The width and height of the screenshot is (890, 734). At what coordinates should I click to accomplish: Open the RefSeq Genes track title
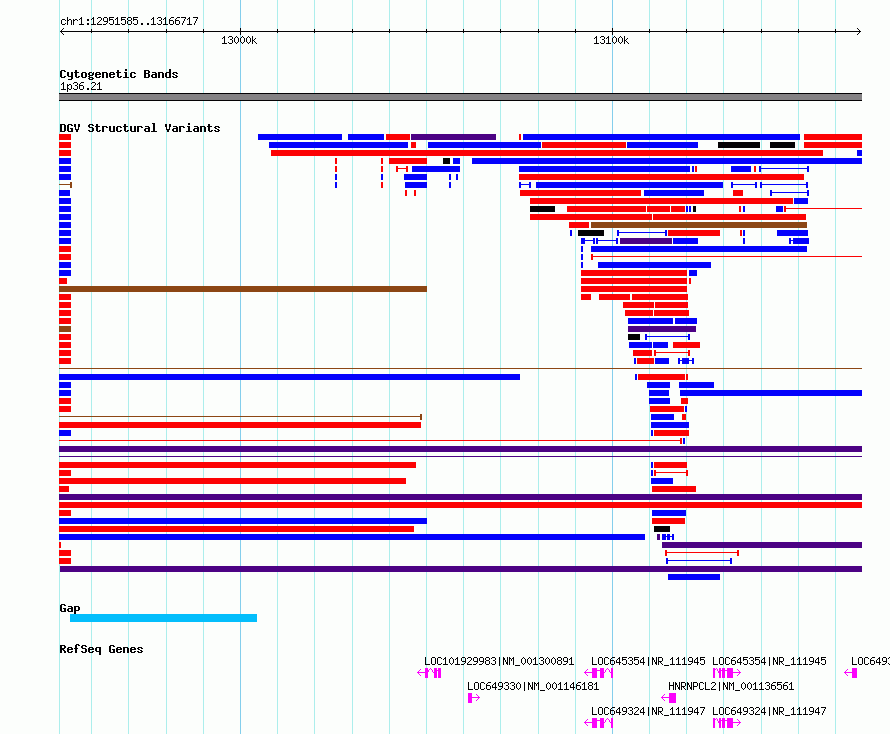pos(101,649)
